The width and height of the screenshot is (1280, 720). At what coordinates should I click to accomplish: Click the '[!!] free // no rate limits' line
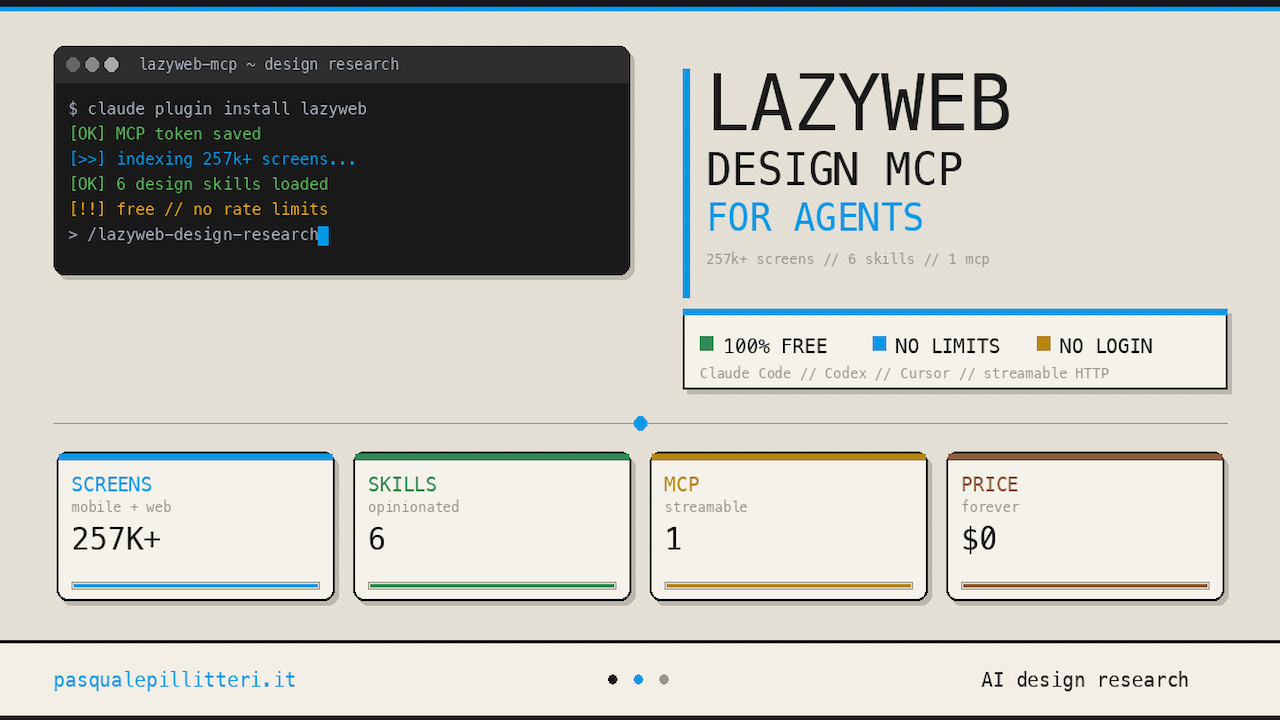pyautogui.click(x=198, y=209)
